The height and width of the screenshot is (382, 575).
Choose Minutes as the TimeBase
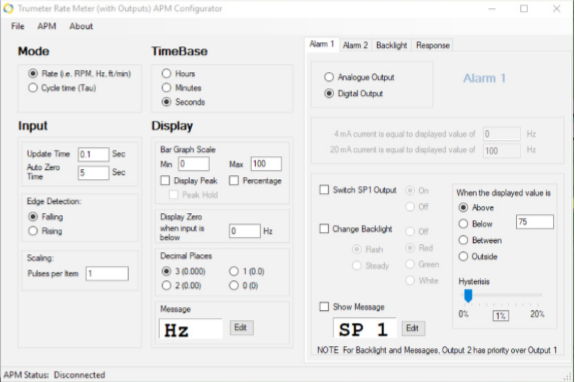point(166,88)
